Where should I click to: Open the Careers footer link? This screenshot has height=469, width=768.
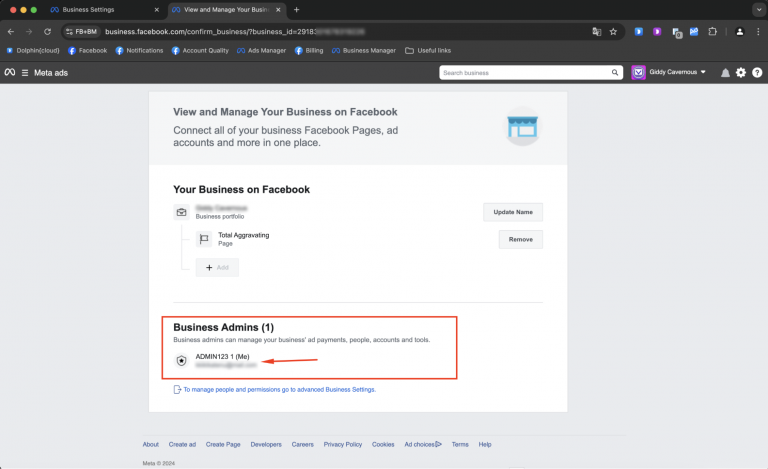[x=303, y=445]
